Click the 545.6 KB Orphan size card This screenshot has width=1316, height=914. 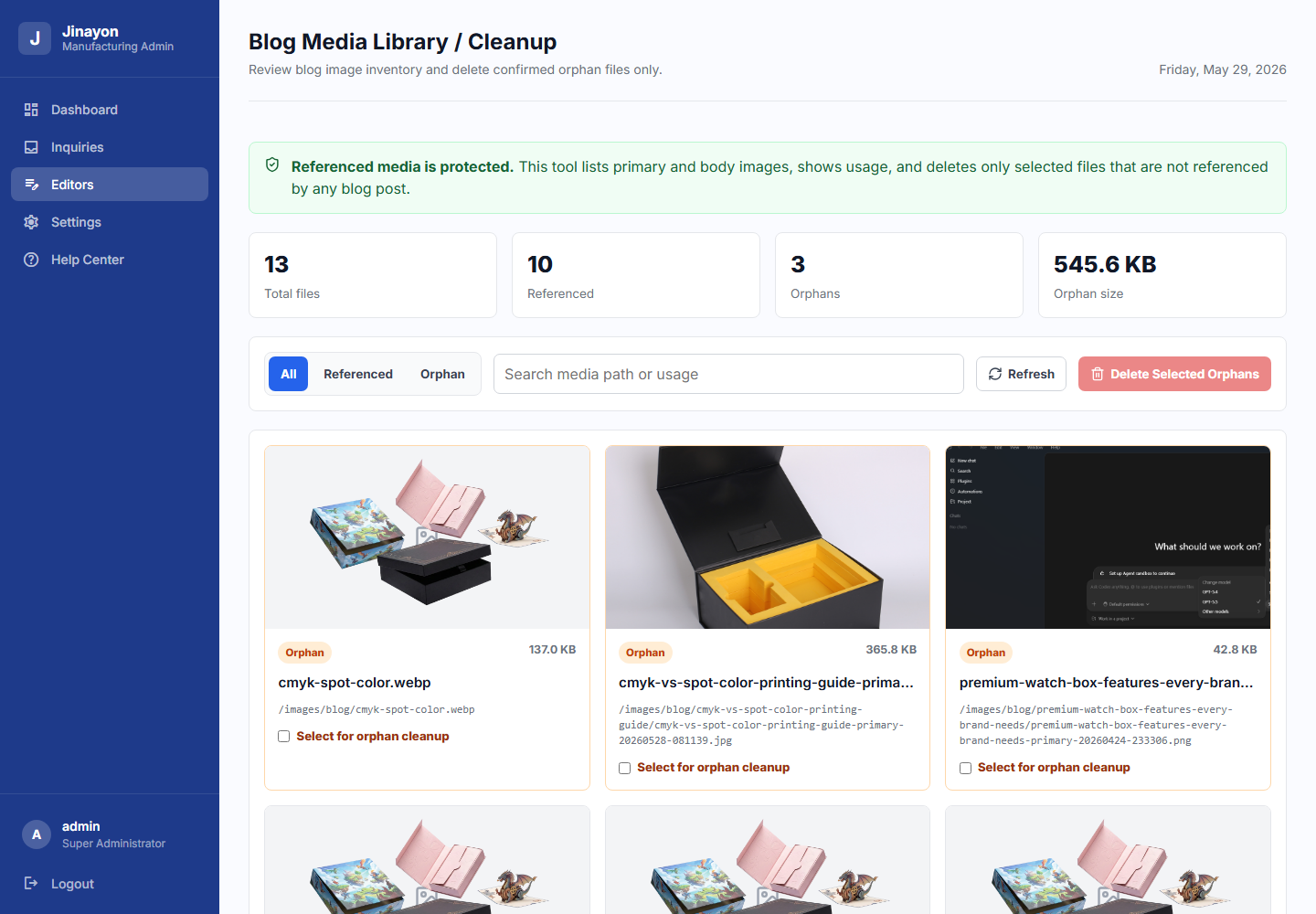pyautogui.click(x=1162, y=275)
